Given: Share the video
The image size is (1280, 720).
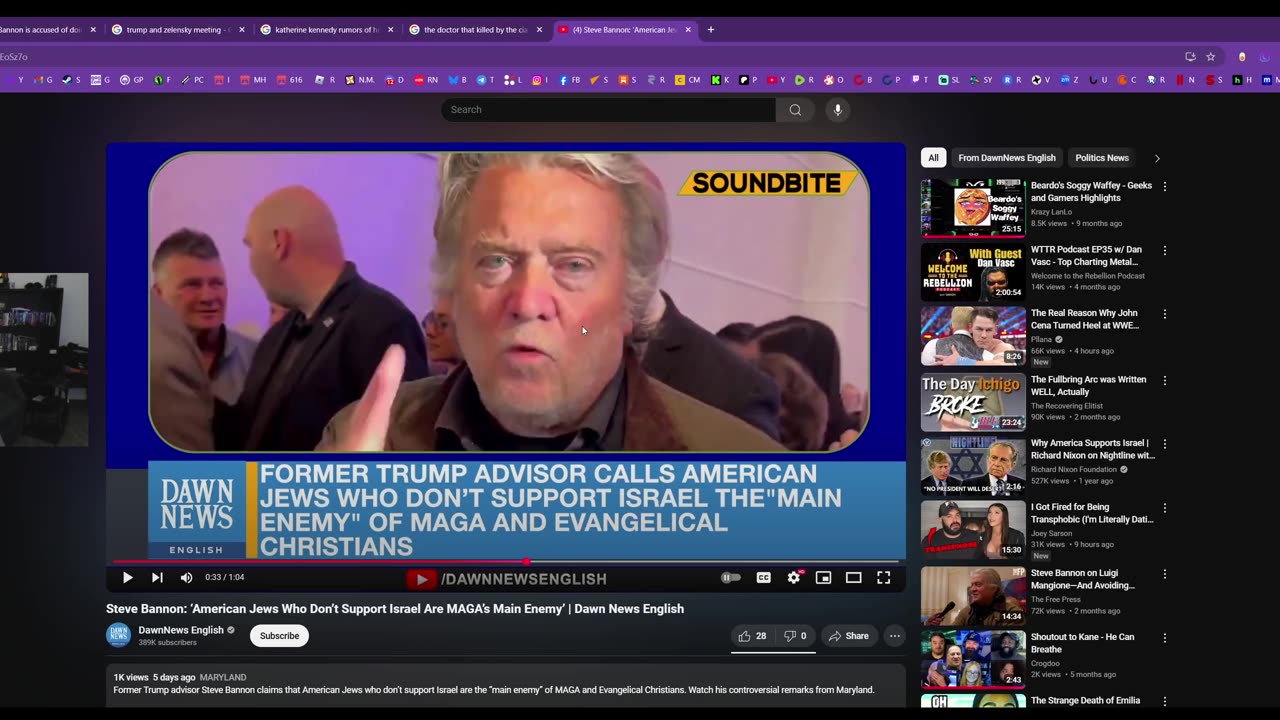Looking at the screenshot, I should [847, 636].
